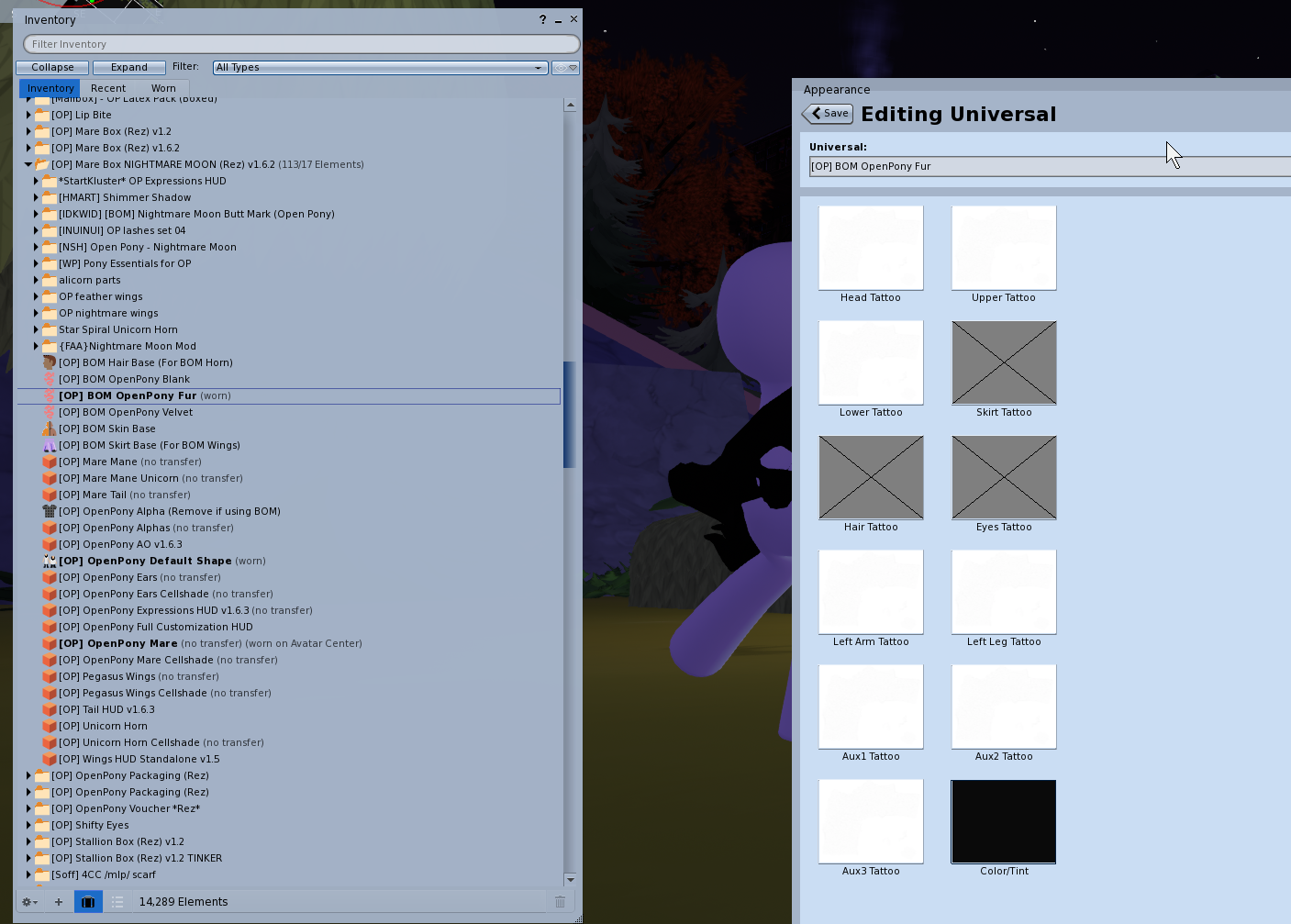Image resolution: width=1291 pixels, height=924 pixels.
Task: Click the Tail HUD v1.6.3 object icon
Action: point(50,709)
